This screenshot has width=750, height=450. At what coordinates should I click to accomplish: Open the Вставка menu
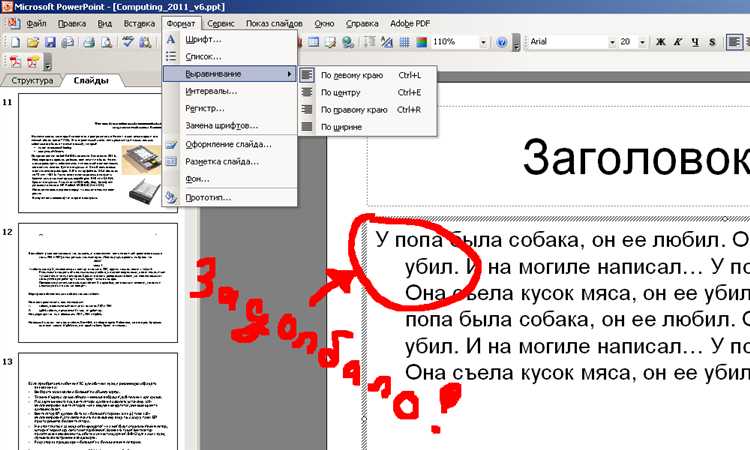pos(139,23)
